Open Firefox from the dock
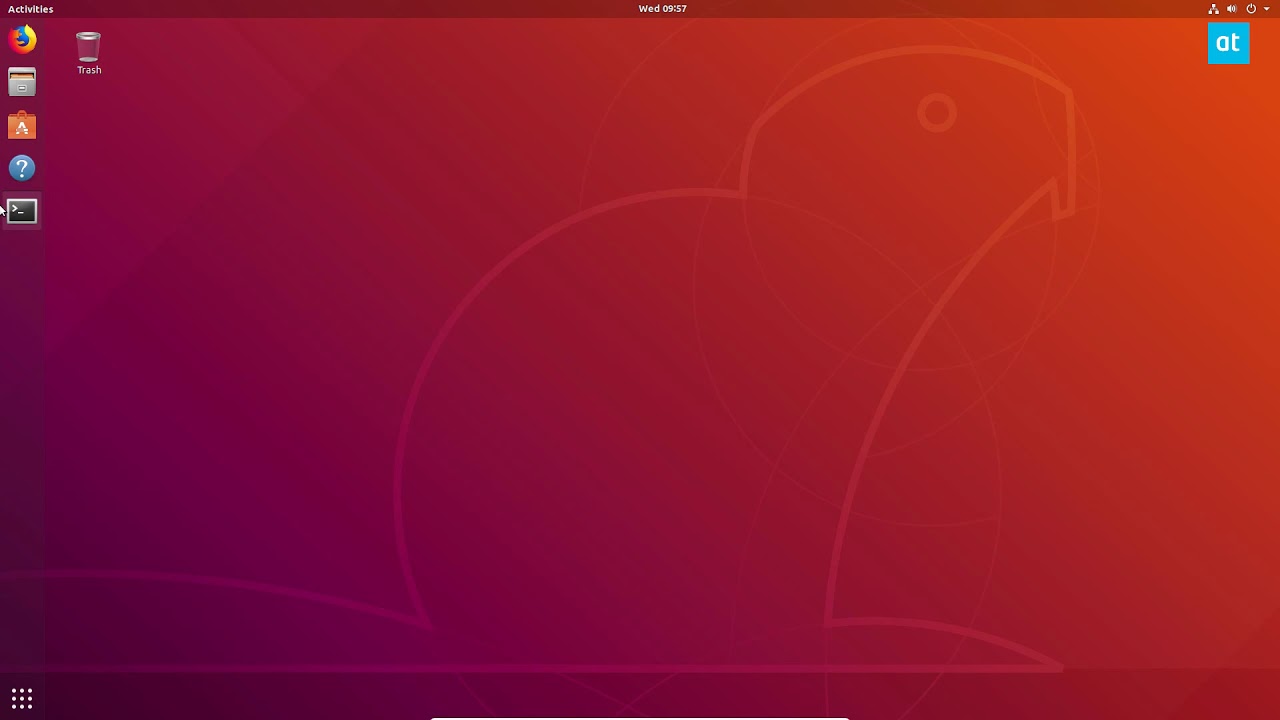The width and height of the screenshot is (1280, 720). [22, 40]
